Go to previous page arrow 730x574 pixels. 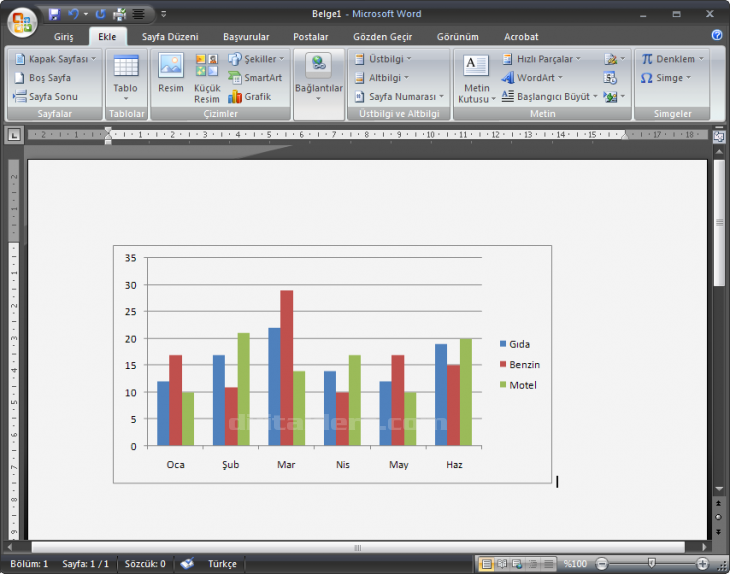(x=719, y=504)
